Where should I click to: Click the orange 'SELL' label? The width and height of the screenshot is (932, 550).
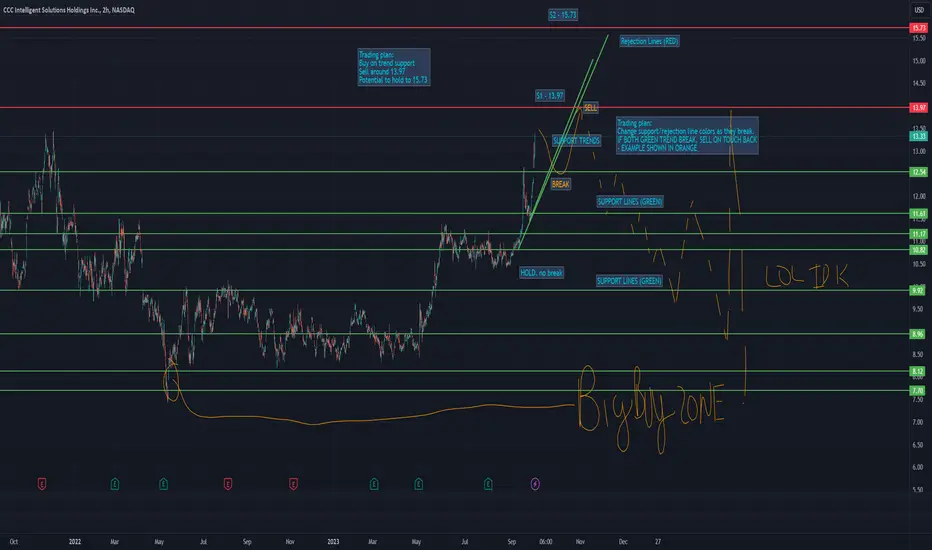click(590, 108)
